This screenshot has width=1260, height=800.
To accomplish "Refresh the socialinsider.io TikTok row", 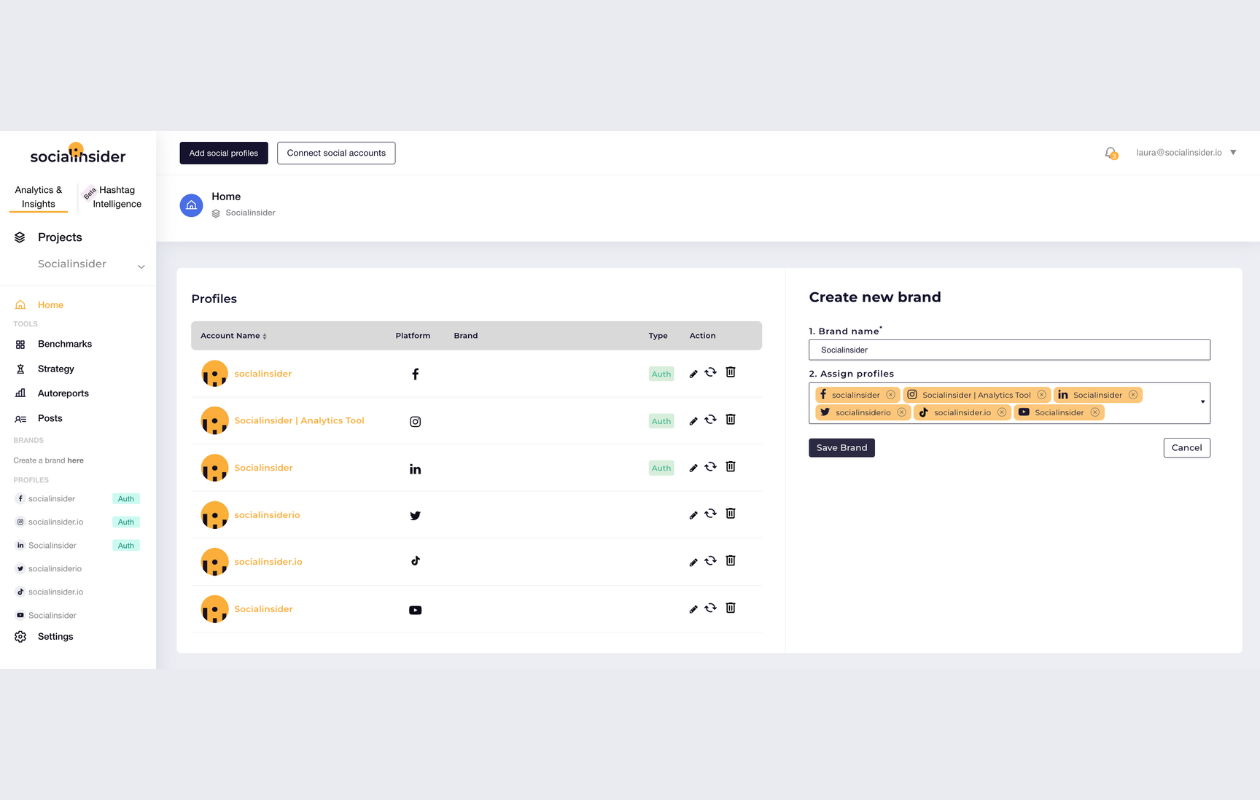I will point(710,560).
